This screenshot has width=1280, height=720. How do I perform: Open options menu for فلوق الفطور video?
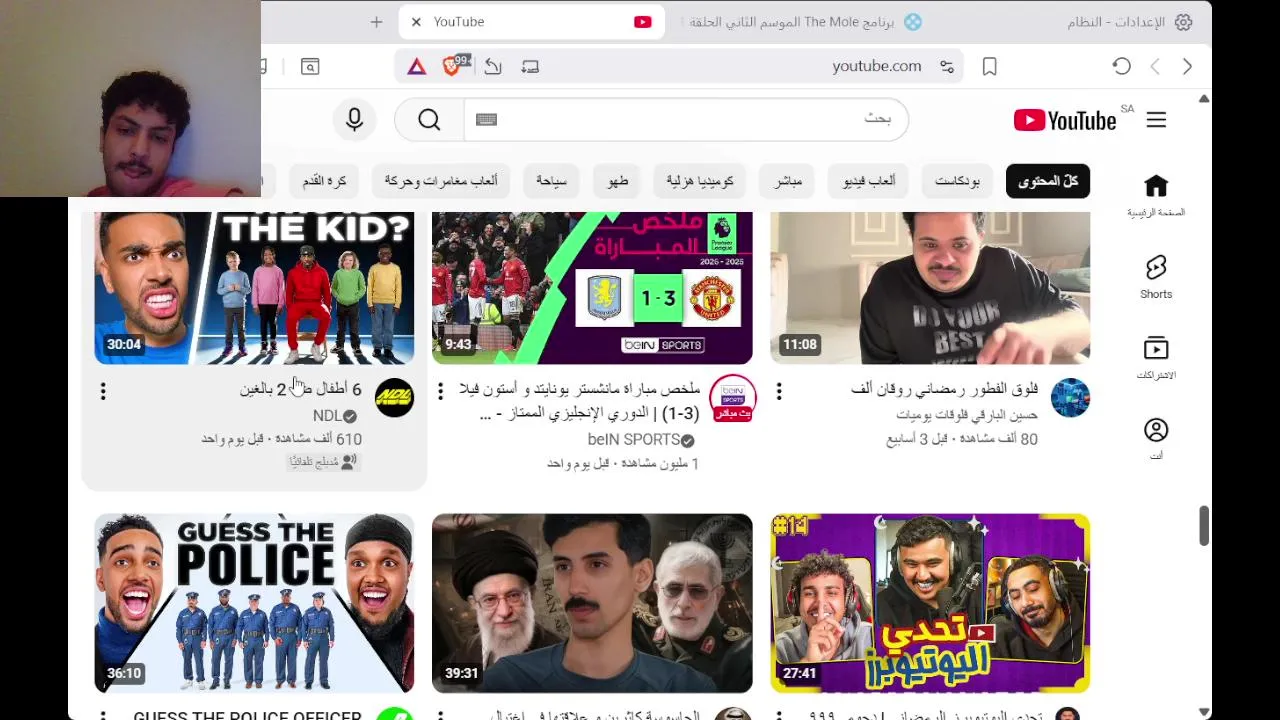point(779,392)
